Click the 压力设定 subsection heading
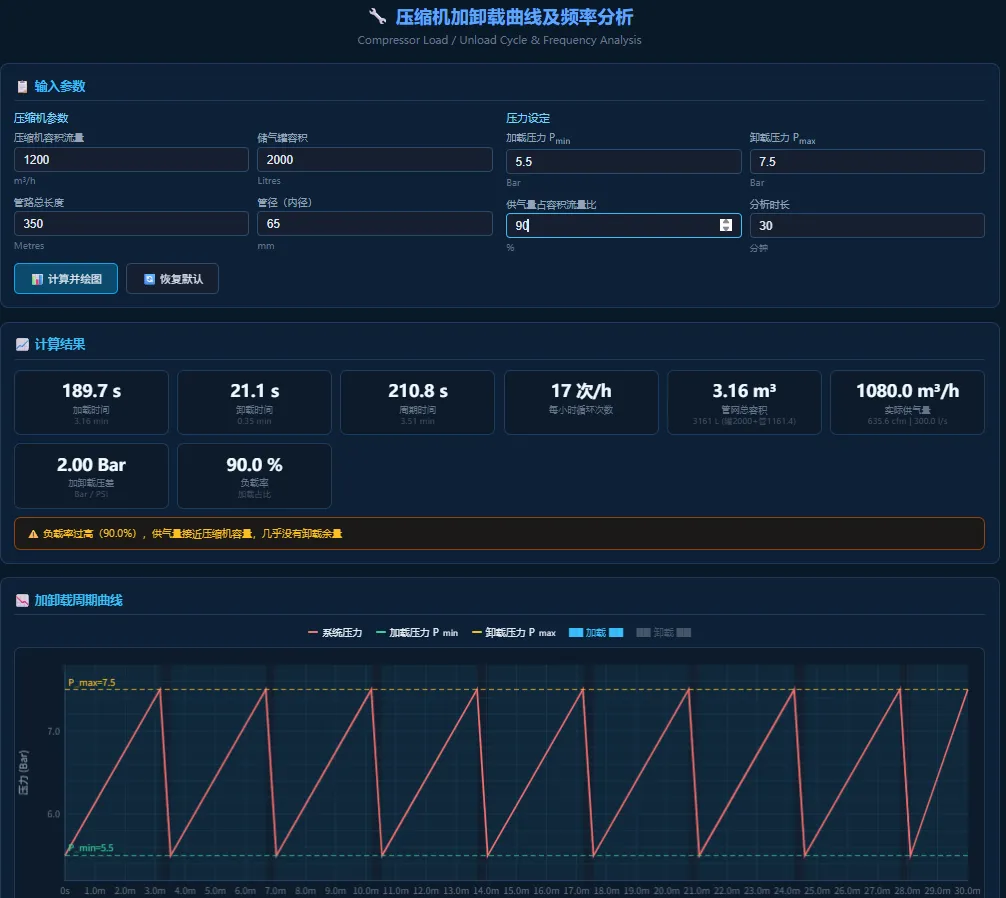The height and width of the screenshot is (898, 1006). [528, 118]
